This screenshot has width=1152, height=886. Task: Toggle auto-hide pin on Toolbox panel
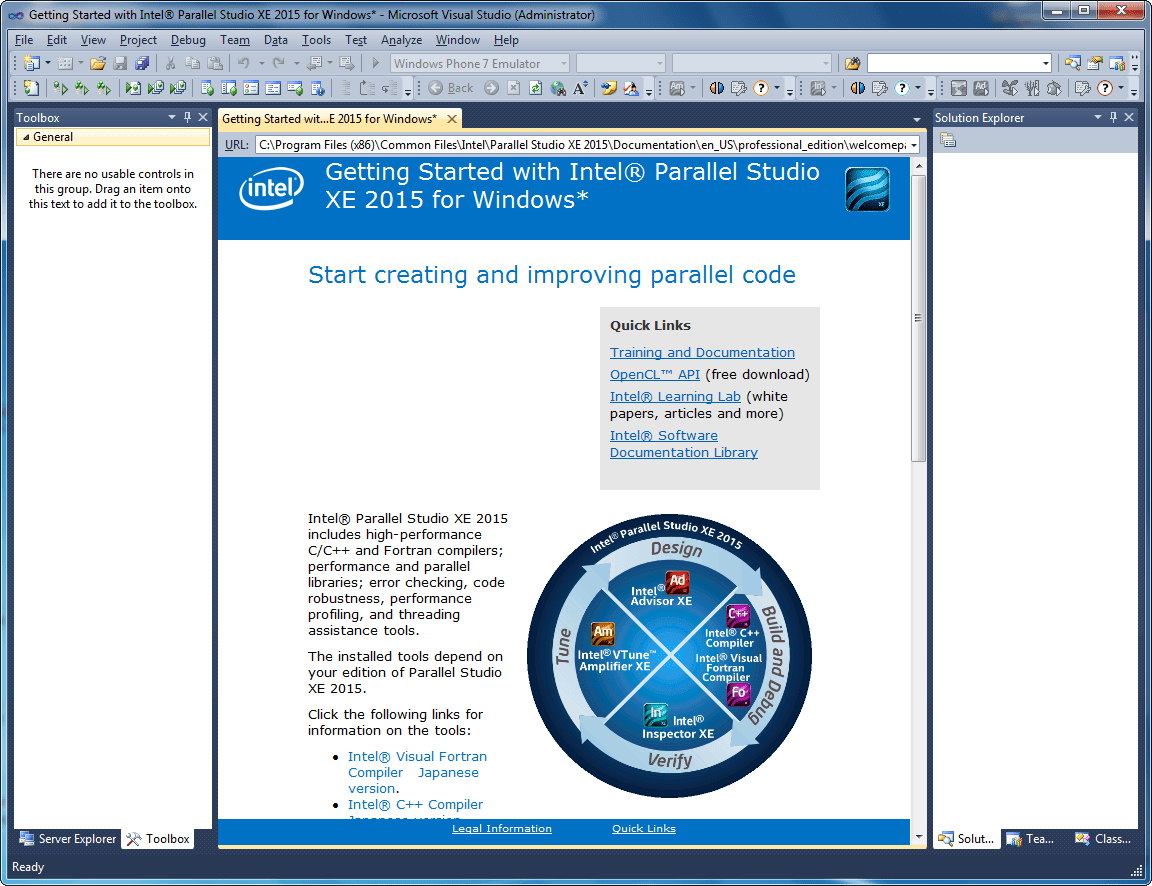(187, 117)
